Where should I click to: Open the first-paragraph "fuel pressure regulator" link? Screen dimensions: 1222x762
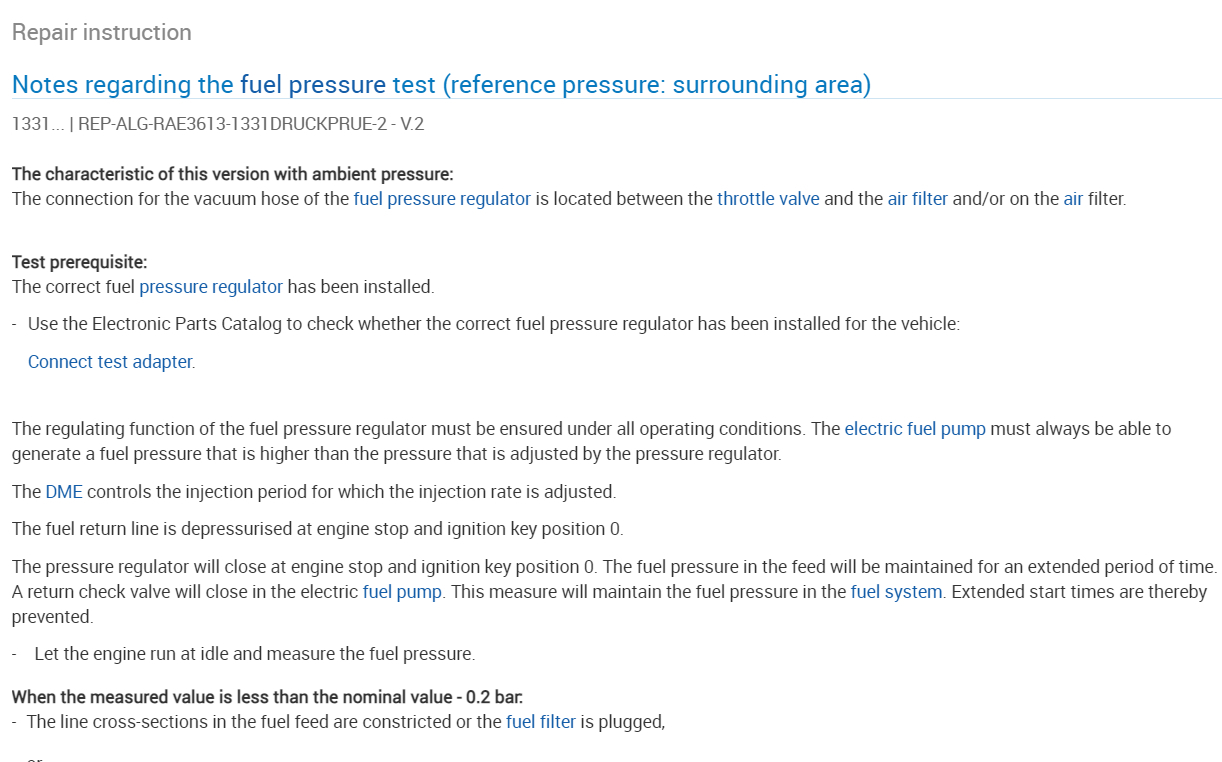pyautogui.click(x=442, y=198)
